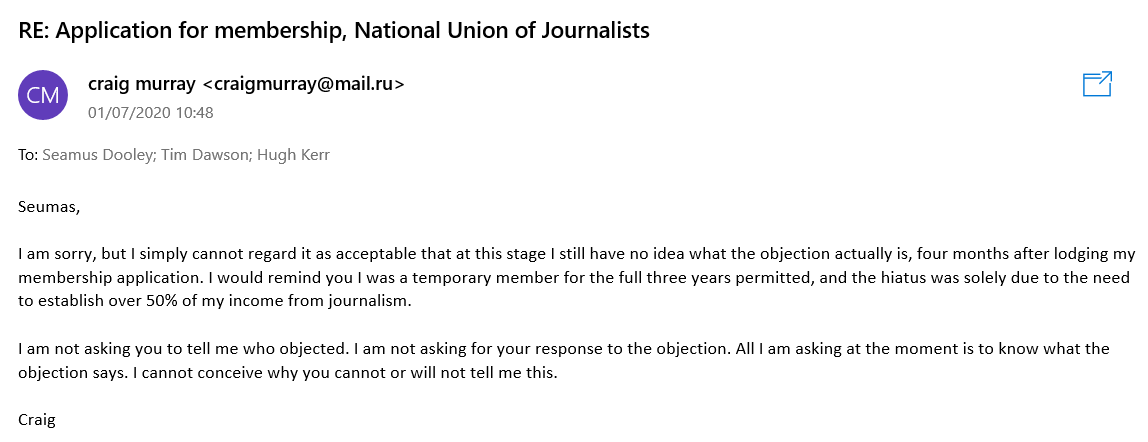Click the 'Craig' signature

coord(37,420)
